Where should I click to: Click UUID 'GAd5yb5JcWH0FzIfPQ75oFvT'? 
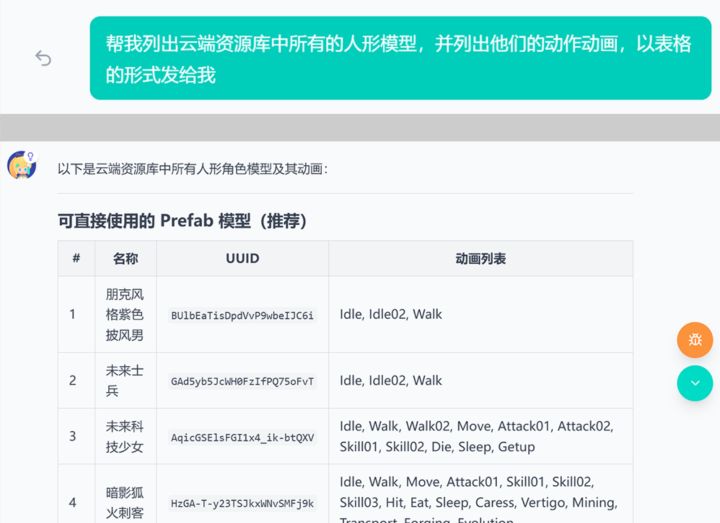coord(242,382)
